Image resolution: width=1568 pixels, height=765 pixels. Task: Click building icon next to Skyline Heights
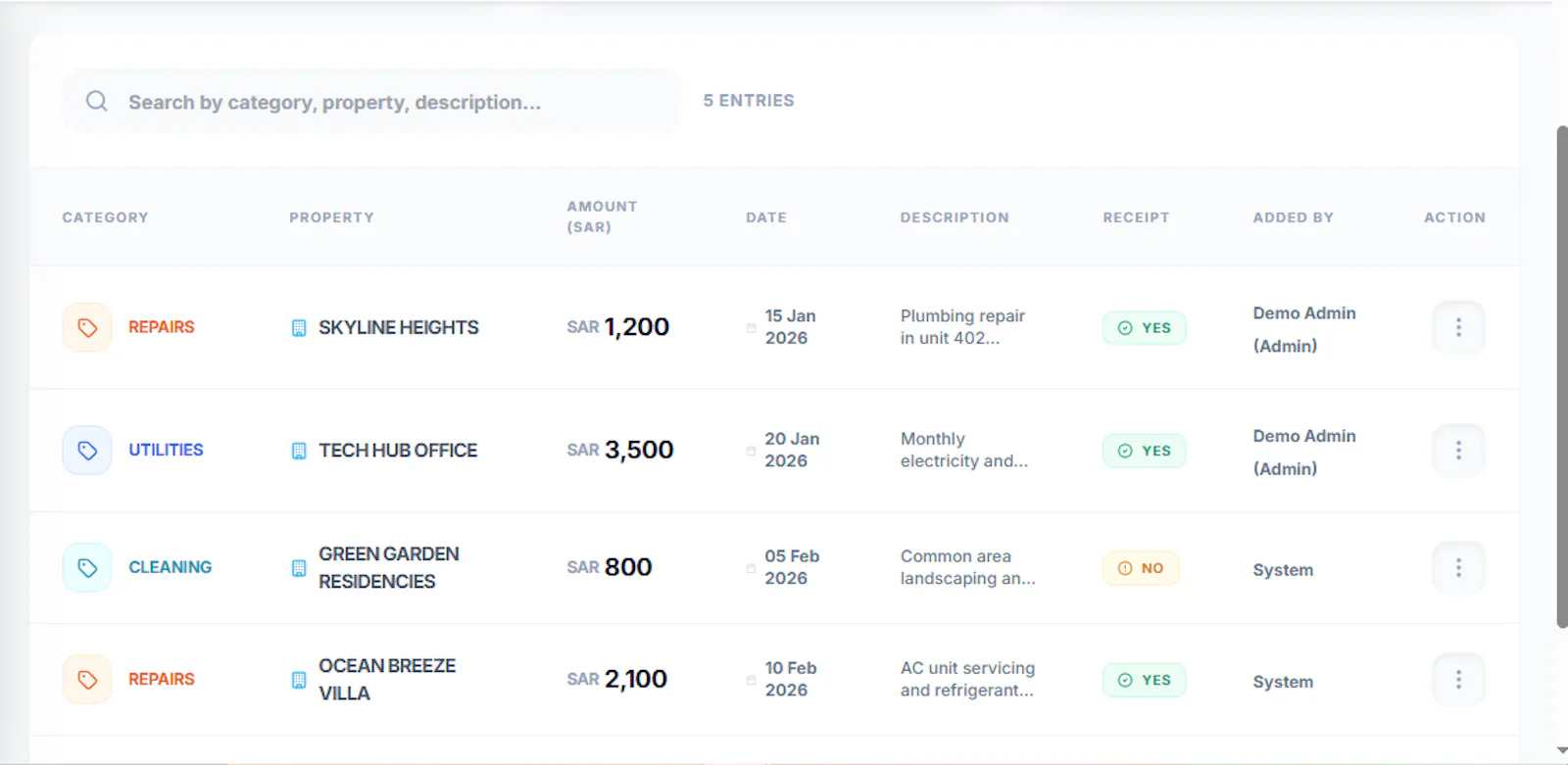[x=299, y=328]
